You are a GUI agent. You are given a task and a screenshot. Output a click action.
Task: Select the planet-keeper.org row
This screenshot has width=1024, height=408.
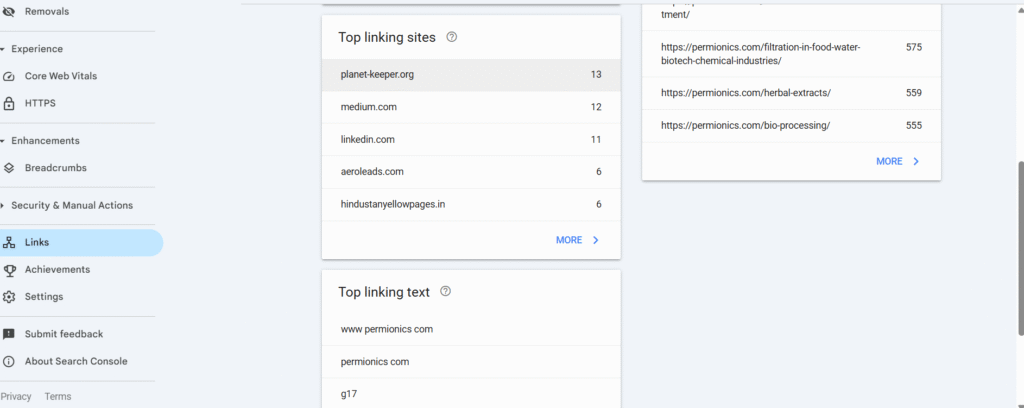470,74
